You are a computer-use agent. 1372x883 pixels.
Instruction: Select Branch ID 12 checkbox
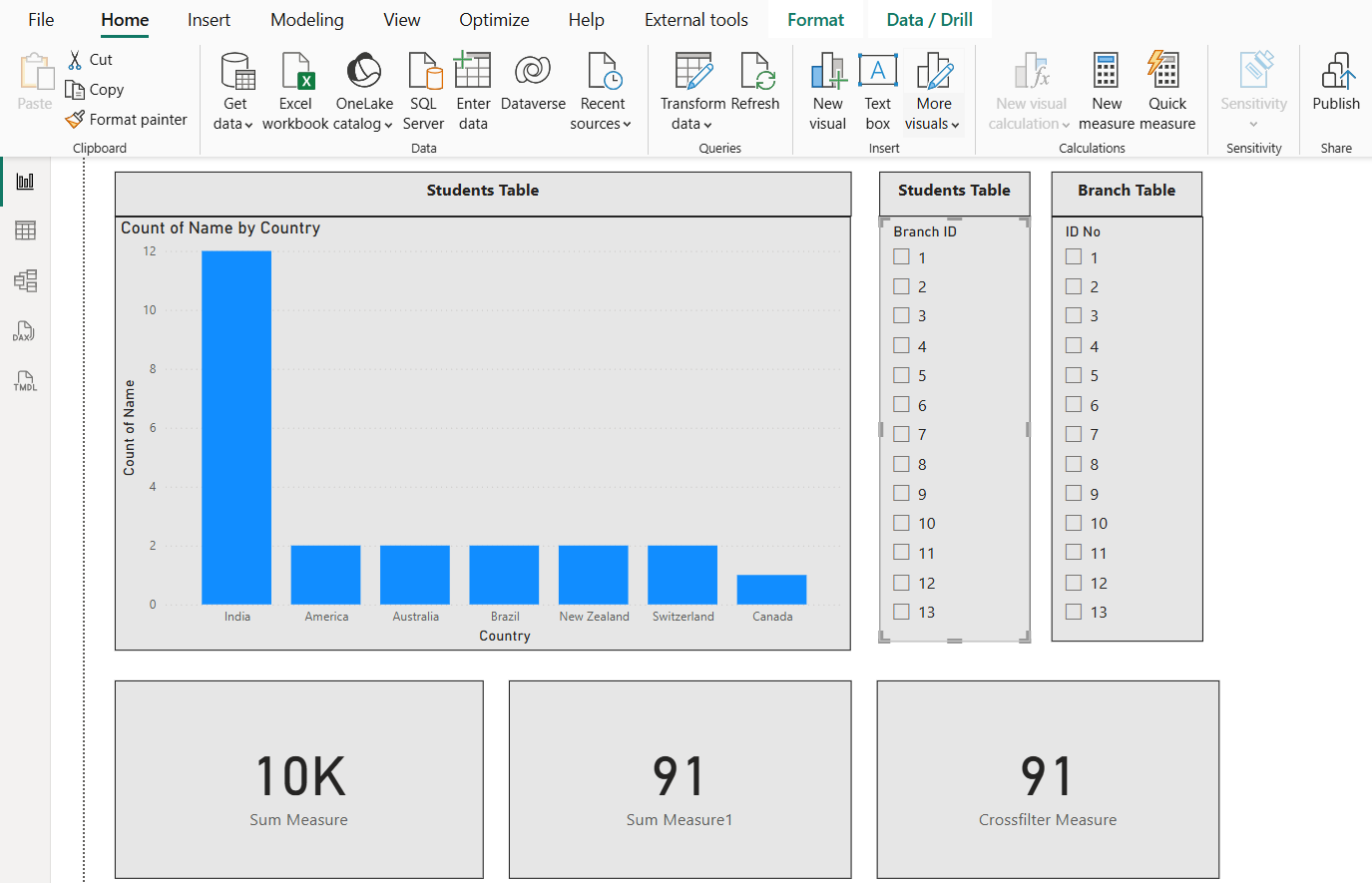[x=902, y=583]
